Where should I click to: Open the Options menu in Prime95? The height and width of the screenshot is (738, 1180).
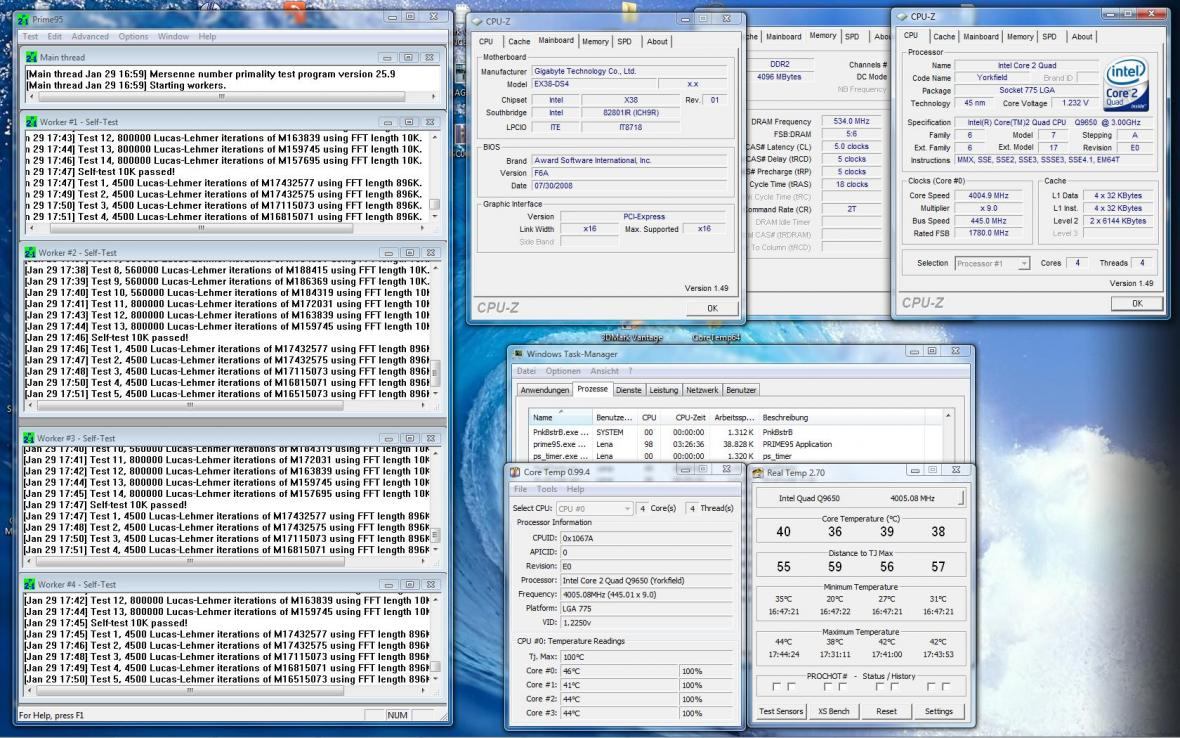coord(133,36)
